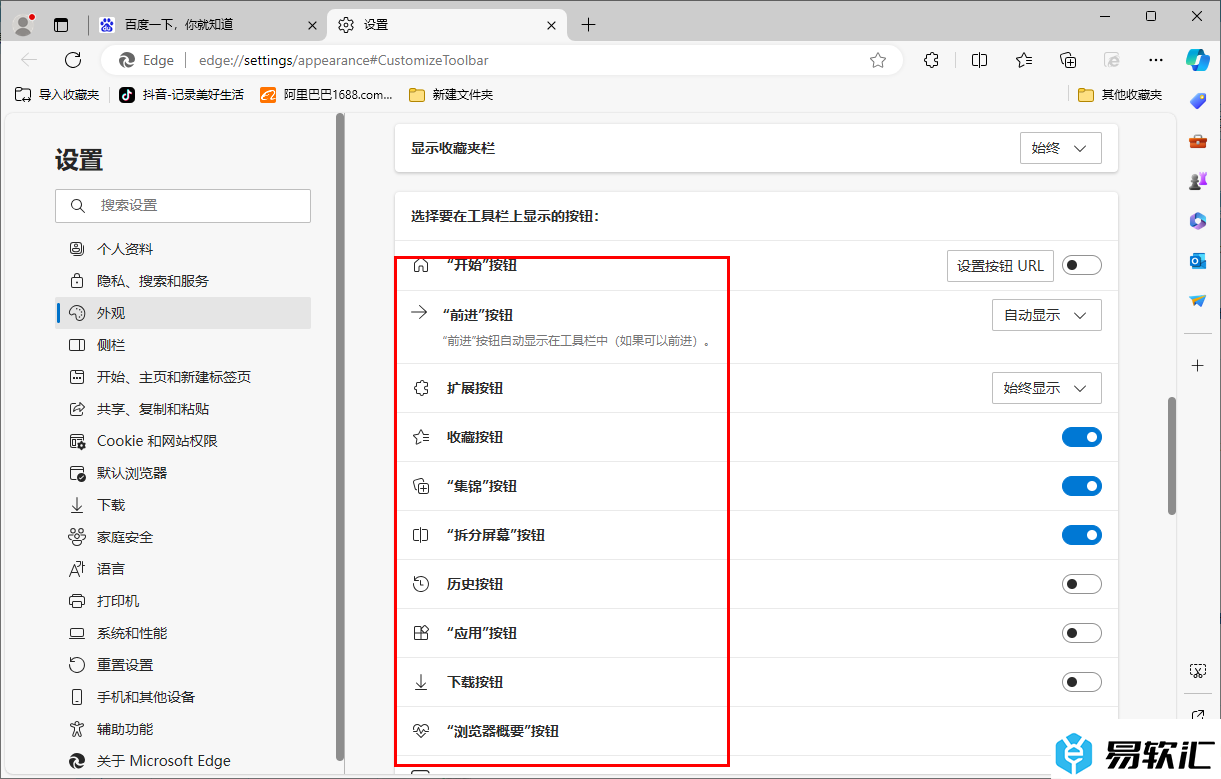Click the settings navigation pane scrollbar
This screenshot has height=779, width=1221.
(340, 436)
